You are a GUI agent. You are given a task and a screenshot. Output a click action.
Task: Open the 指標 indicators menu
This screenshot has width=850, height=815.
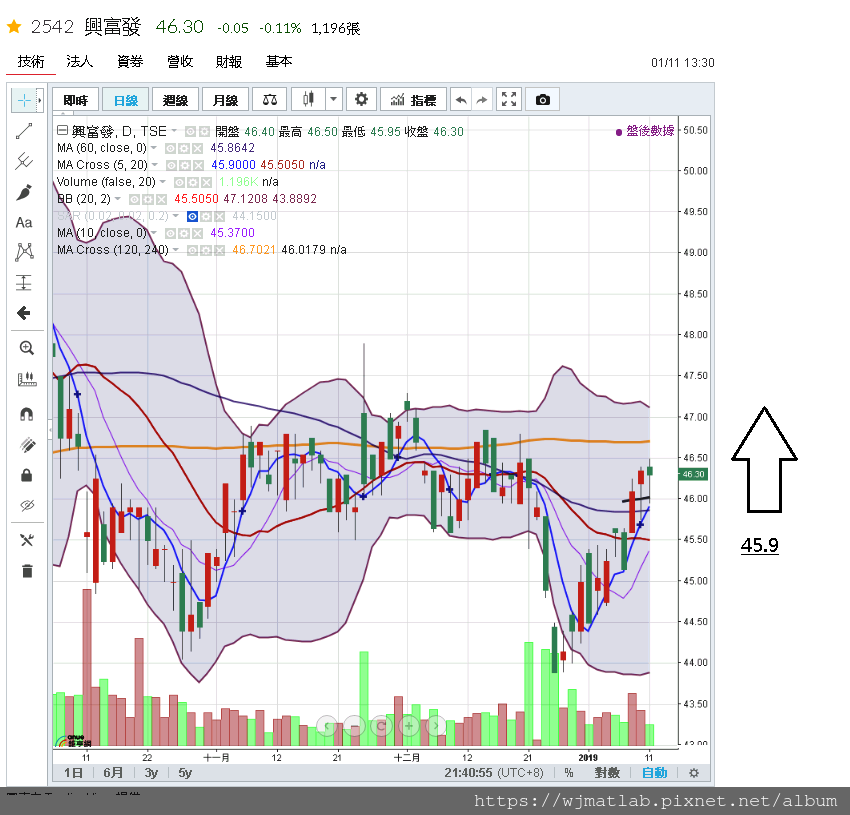coord(413,100)
